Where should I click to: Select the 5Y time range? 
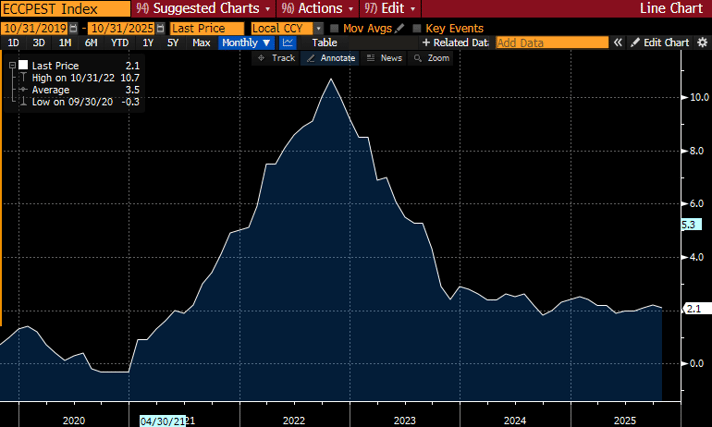(x=173, y=43)
